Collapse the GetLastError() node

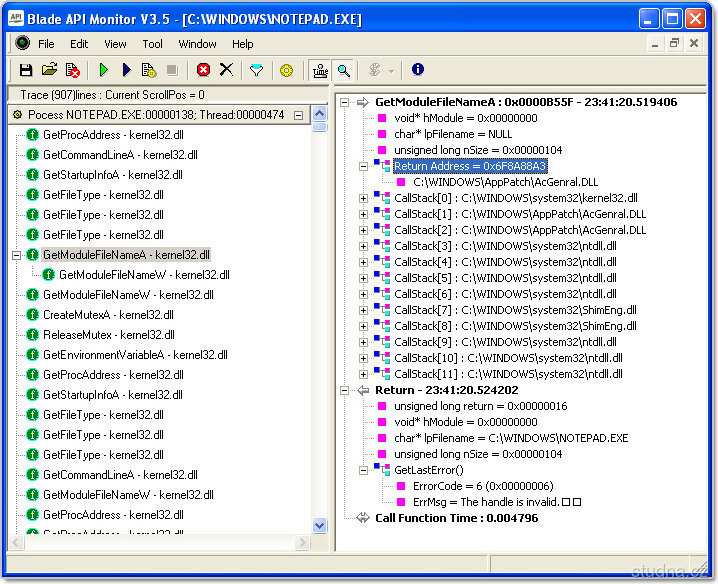364,470
